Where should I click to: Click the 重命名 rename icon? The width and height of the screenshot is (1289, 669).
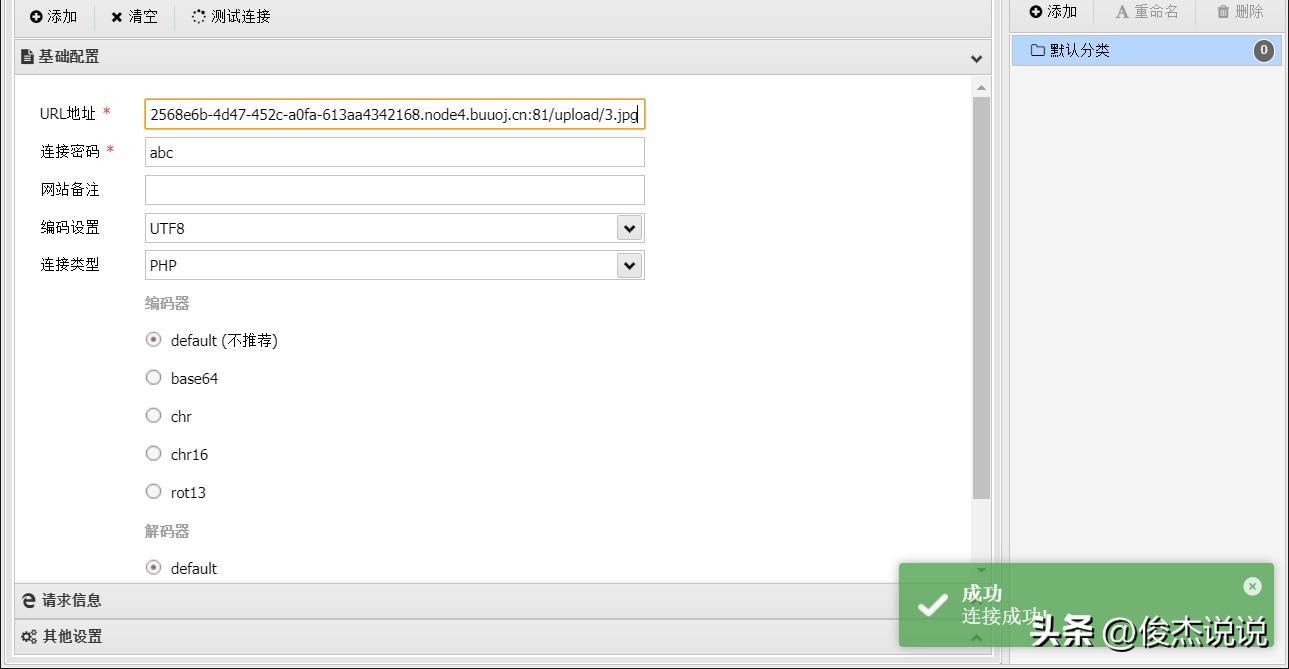point(1122,12)
